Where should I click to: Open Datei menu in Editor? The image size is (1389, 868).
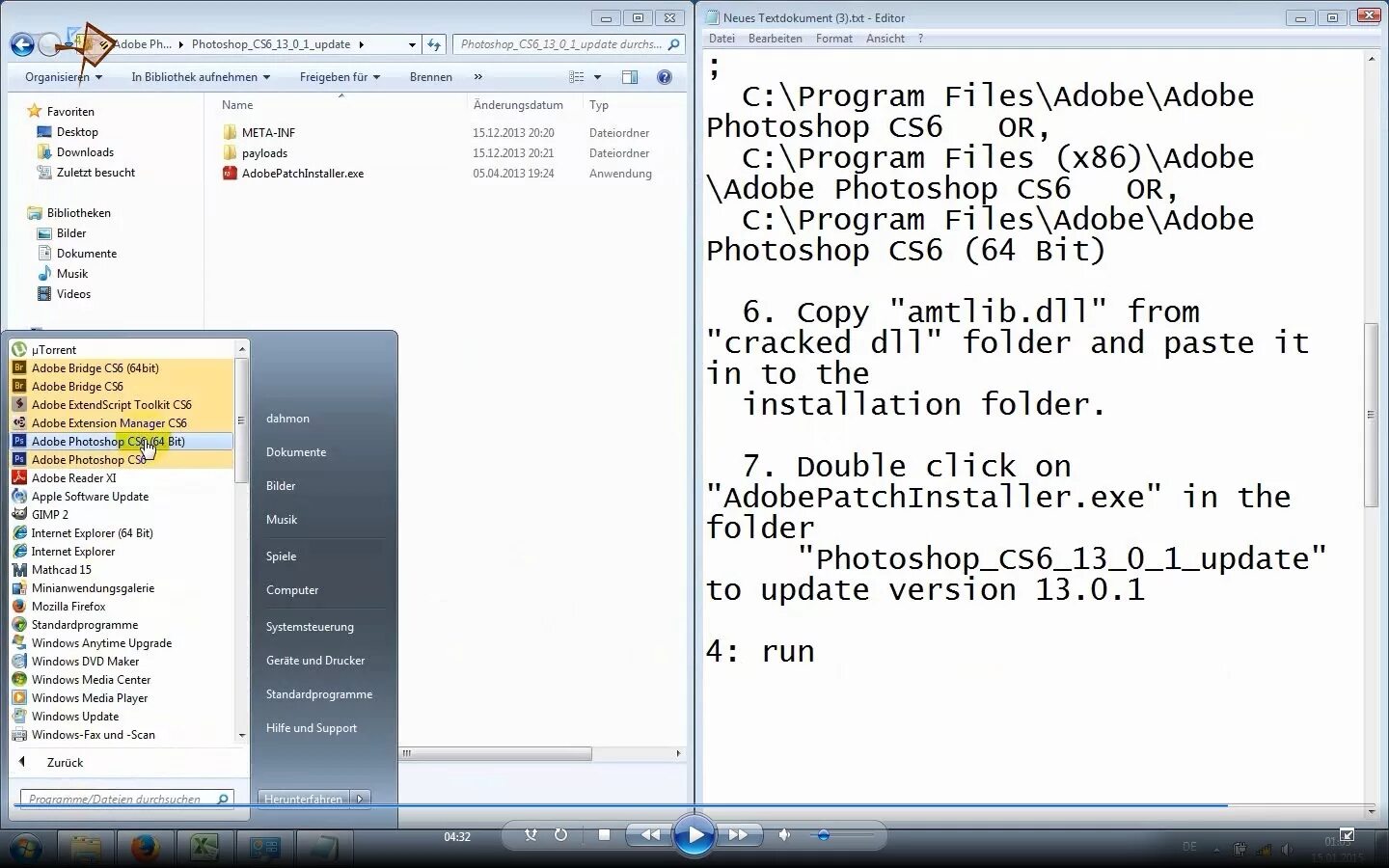722,39
